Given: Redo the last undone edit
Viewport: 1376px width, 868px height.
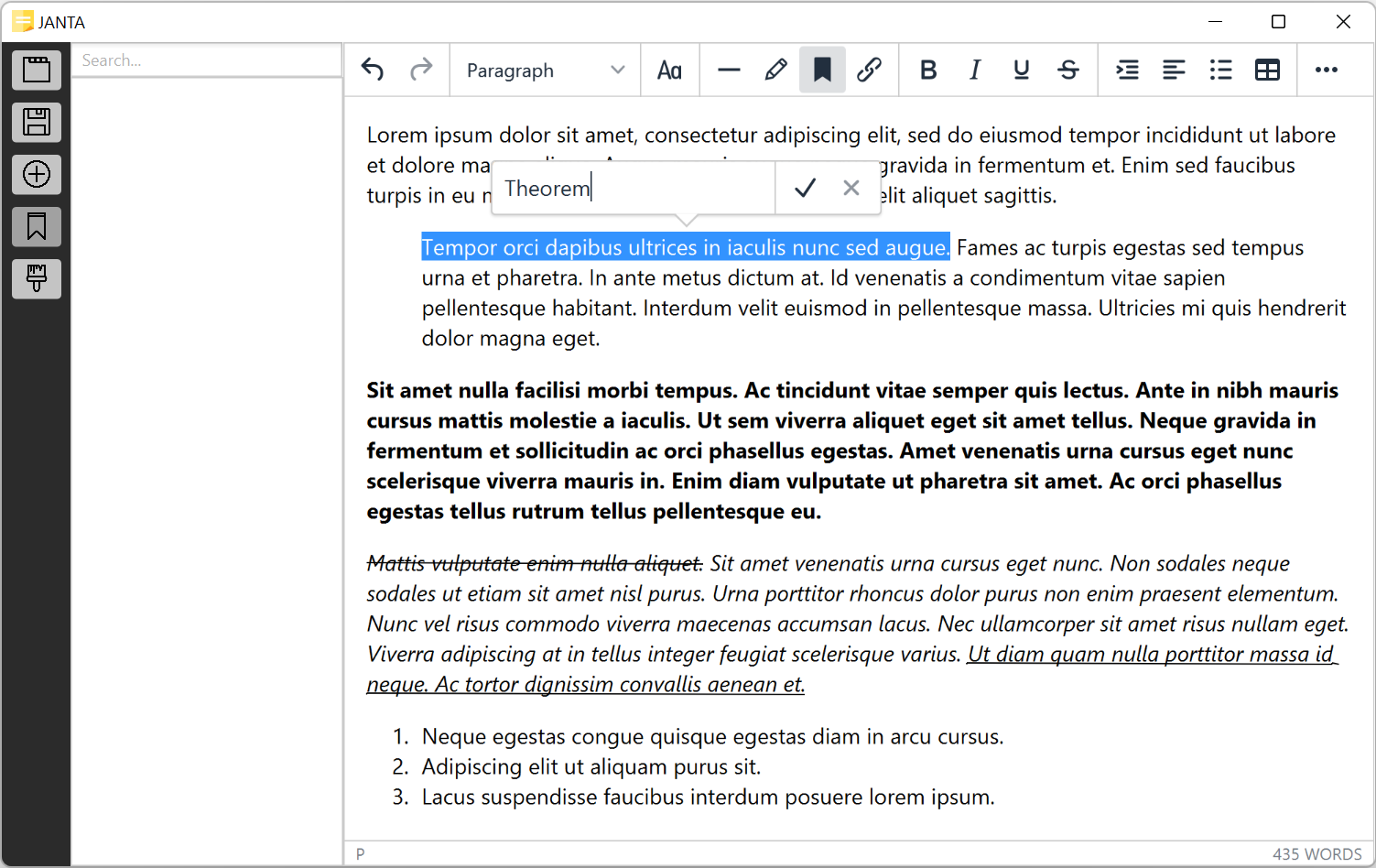Looking at the screenshot, I should (420, 70).
